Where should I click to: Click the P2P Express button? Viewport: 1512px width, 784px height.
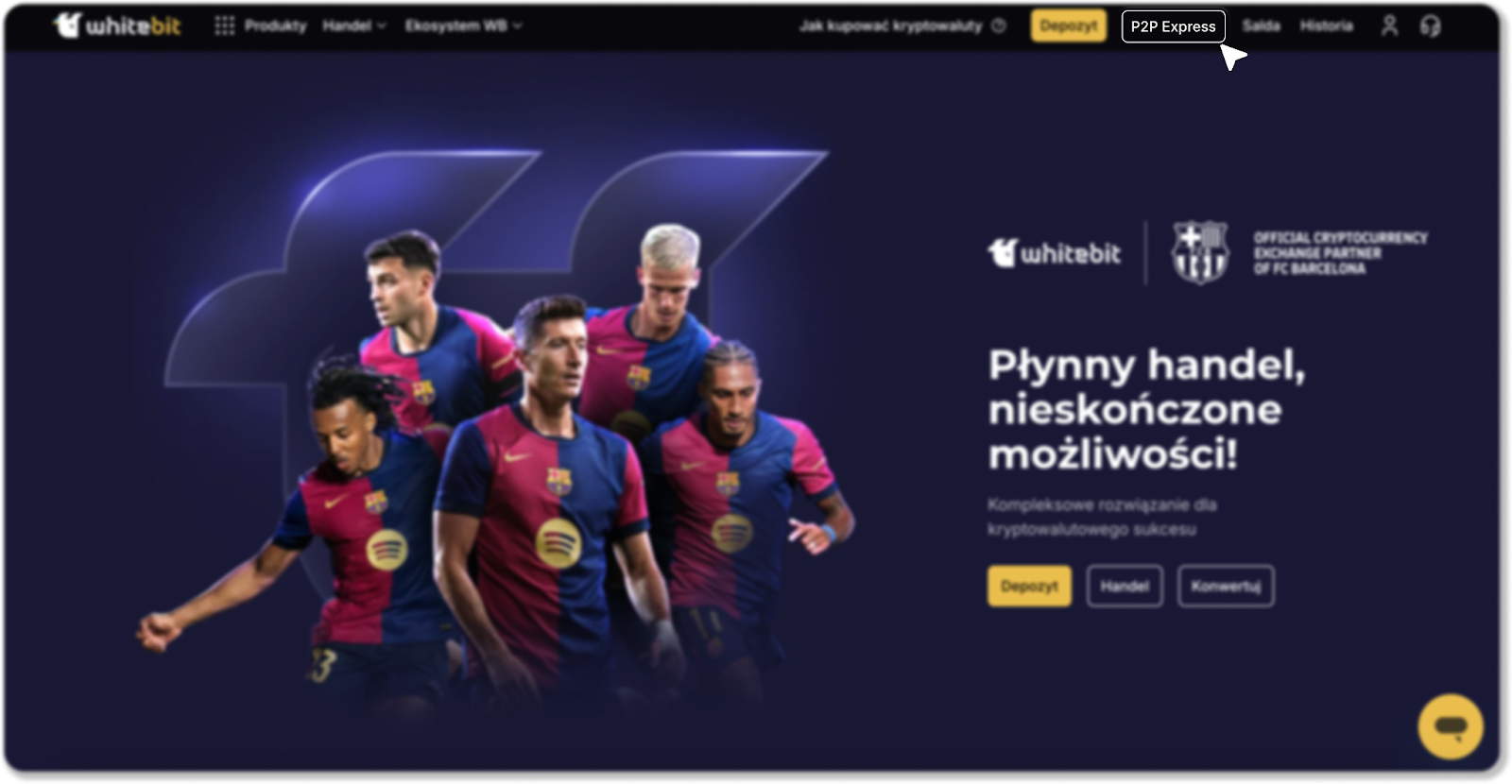(x=1173, y=26)
